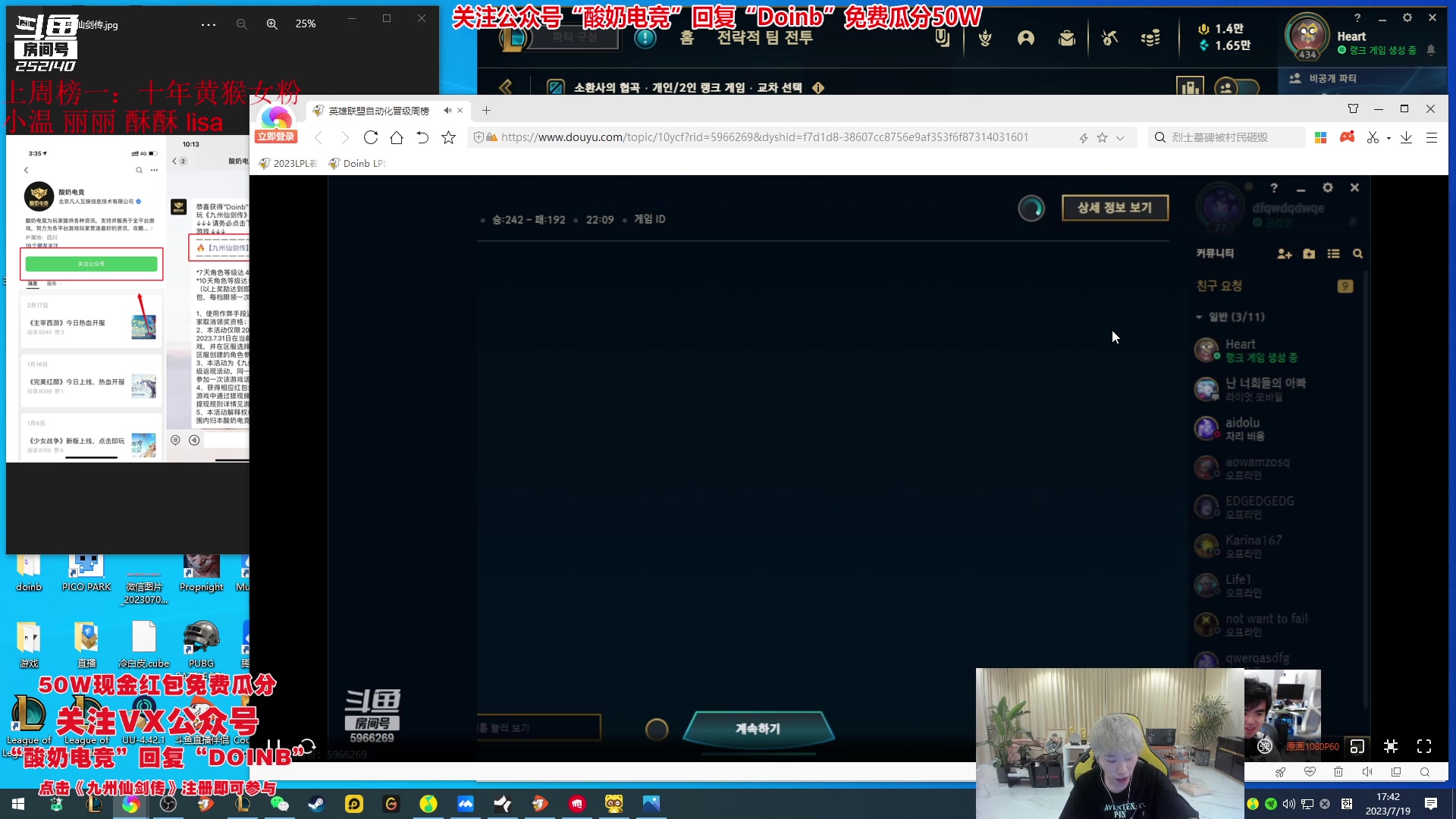Enable picture-in-picture mini player mode
The height and width of the screenshot is (819, 1456).
click(x=1357, y=746)
